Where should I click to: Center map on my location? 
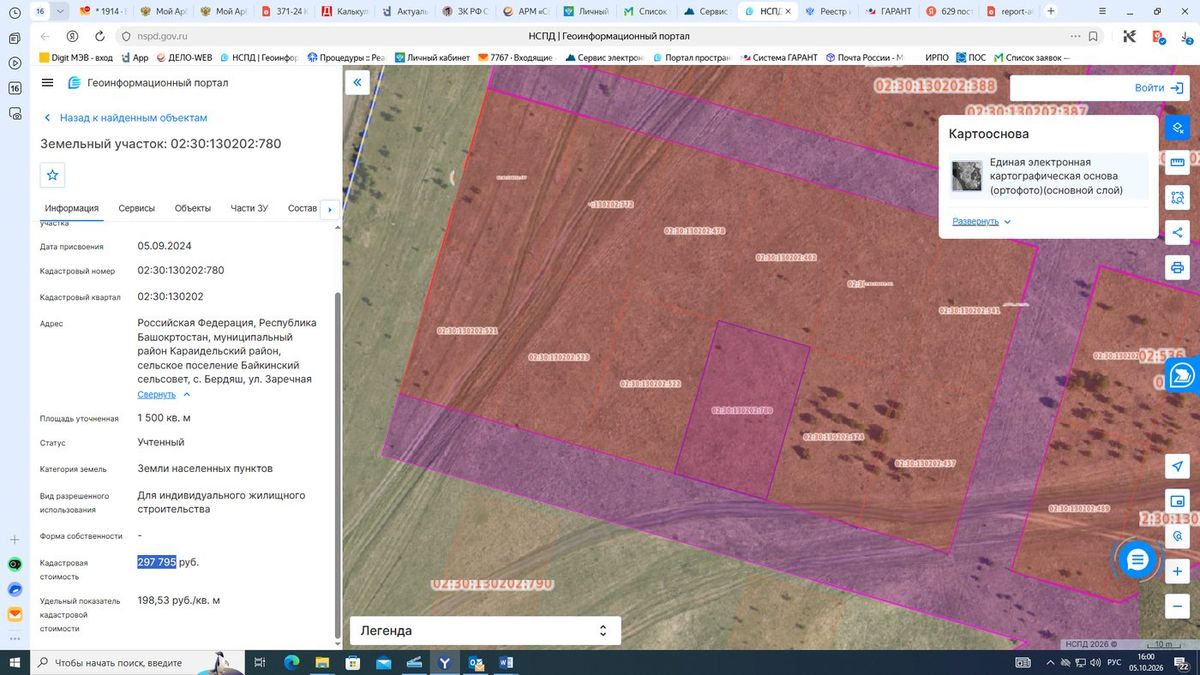point(1177,467)
